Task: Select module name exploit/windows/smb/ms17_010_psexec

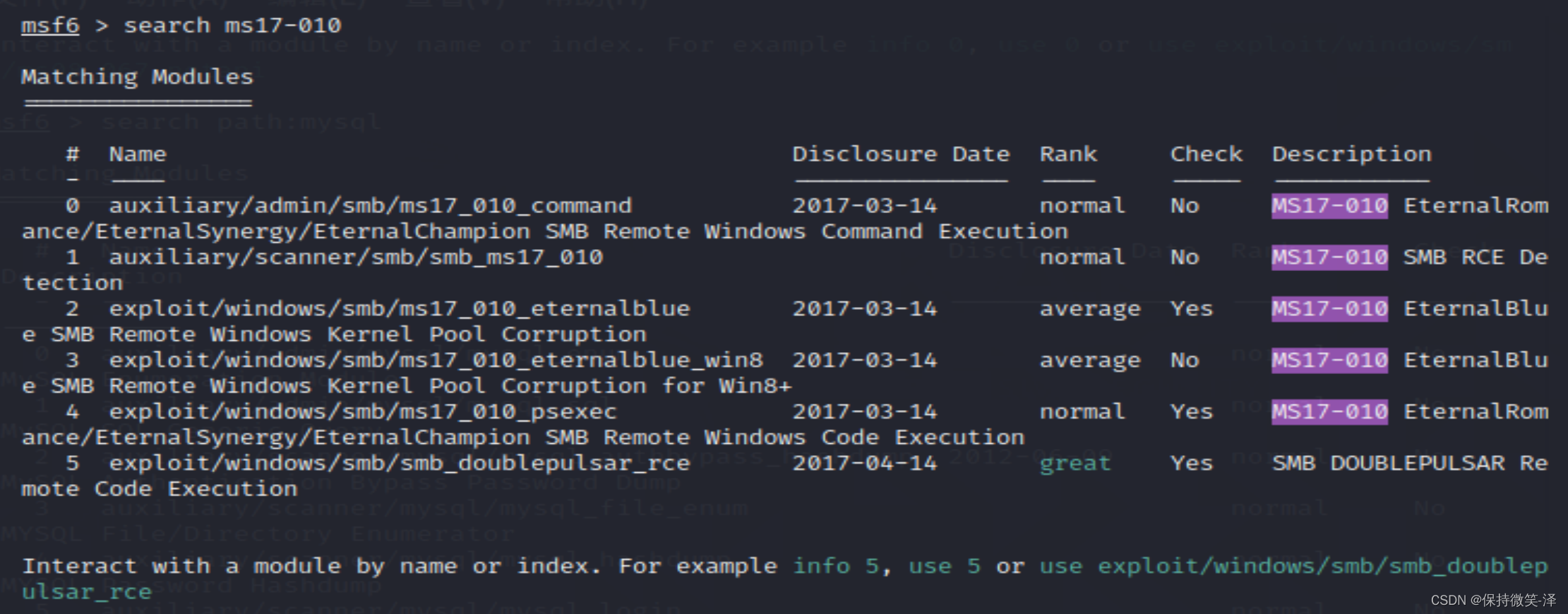Action: coord(363,411)
